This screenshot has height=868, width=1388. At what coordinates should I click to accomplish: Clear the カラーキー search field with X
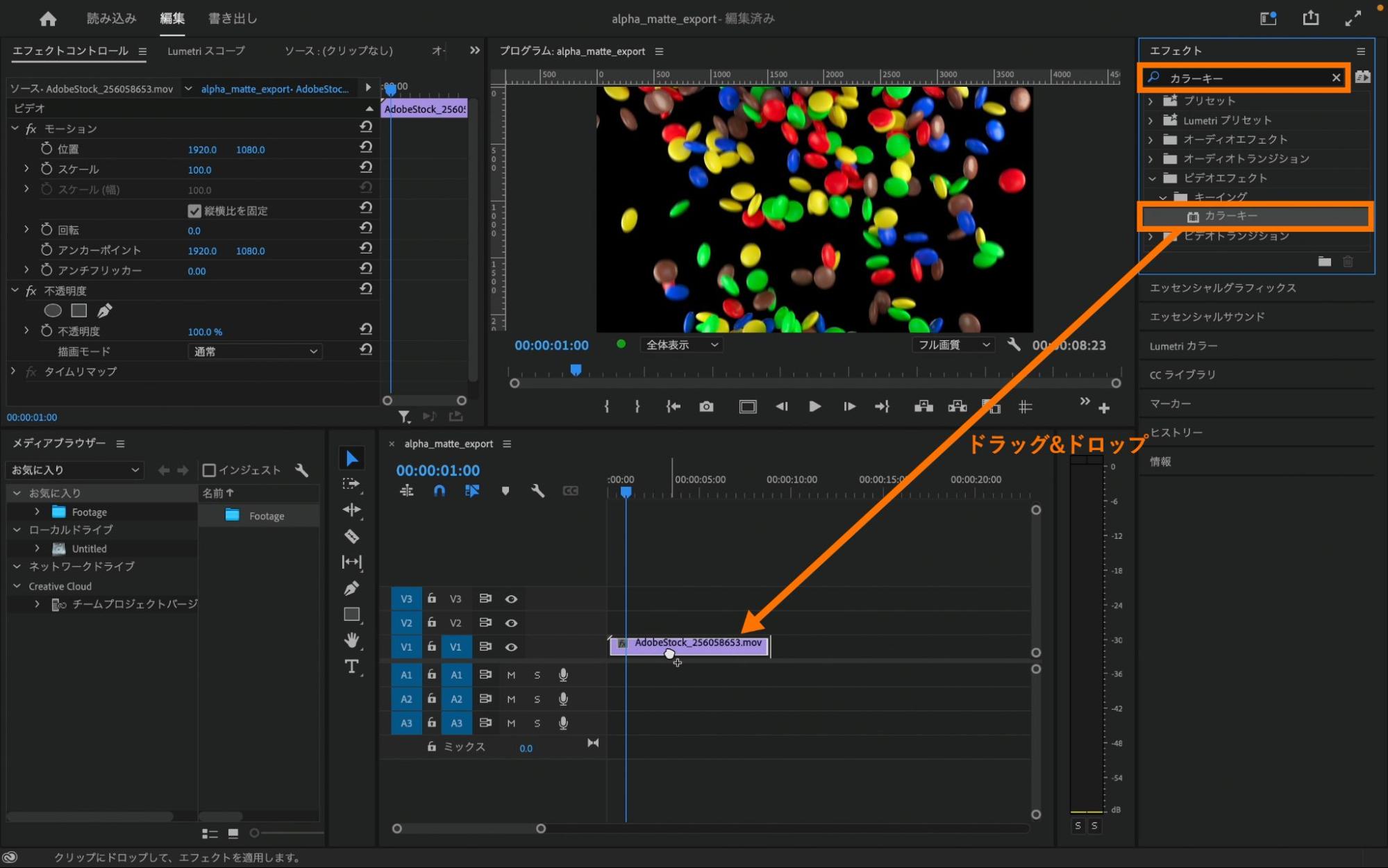pyautogui.click(x=1335, y=78)
